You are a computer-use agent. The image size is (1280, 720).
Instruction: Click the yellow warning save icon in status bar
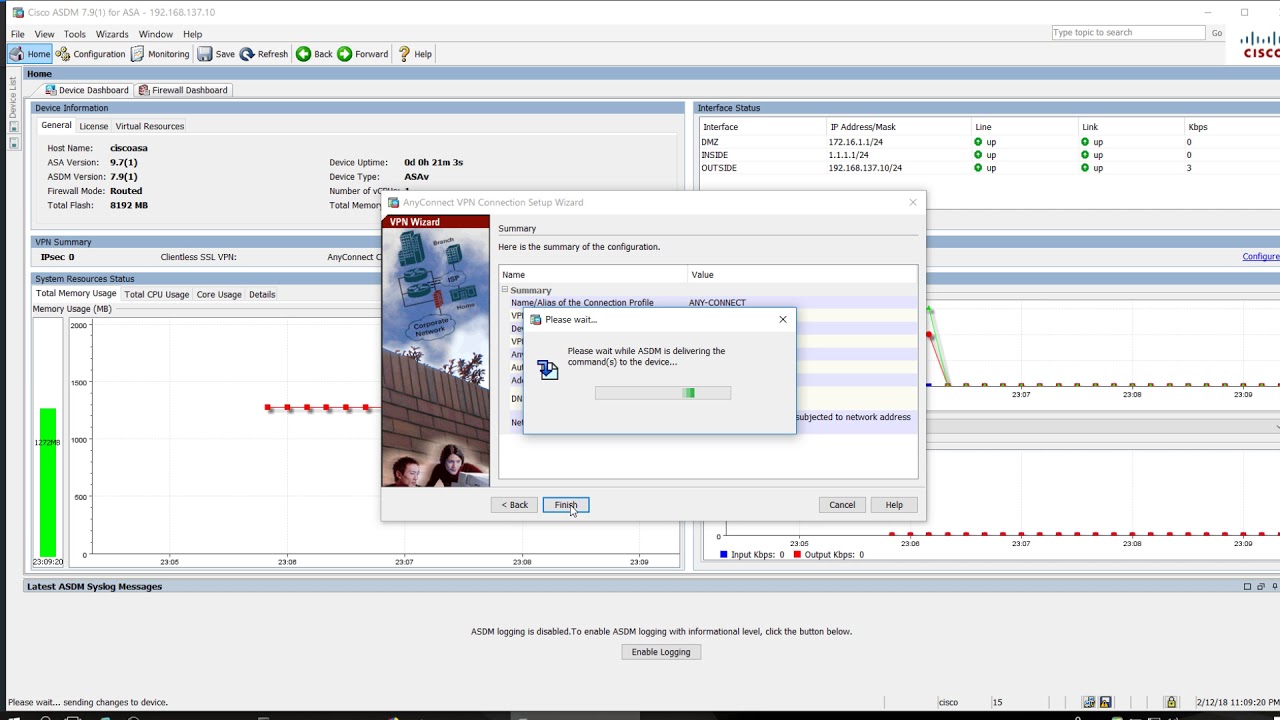[x=1107, y=702]
